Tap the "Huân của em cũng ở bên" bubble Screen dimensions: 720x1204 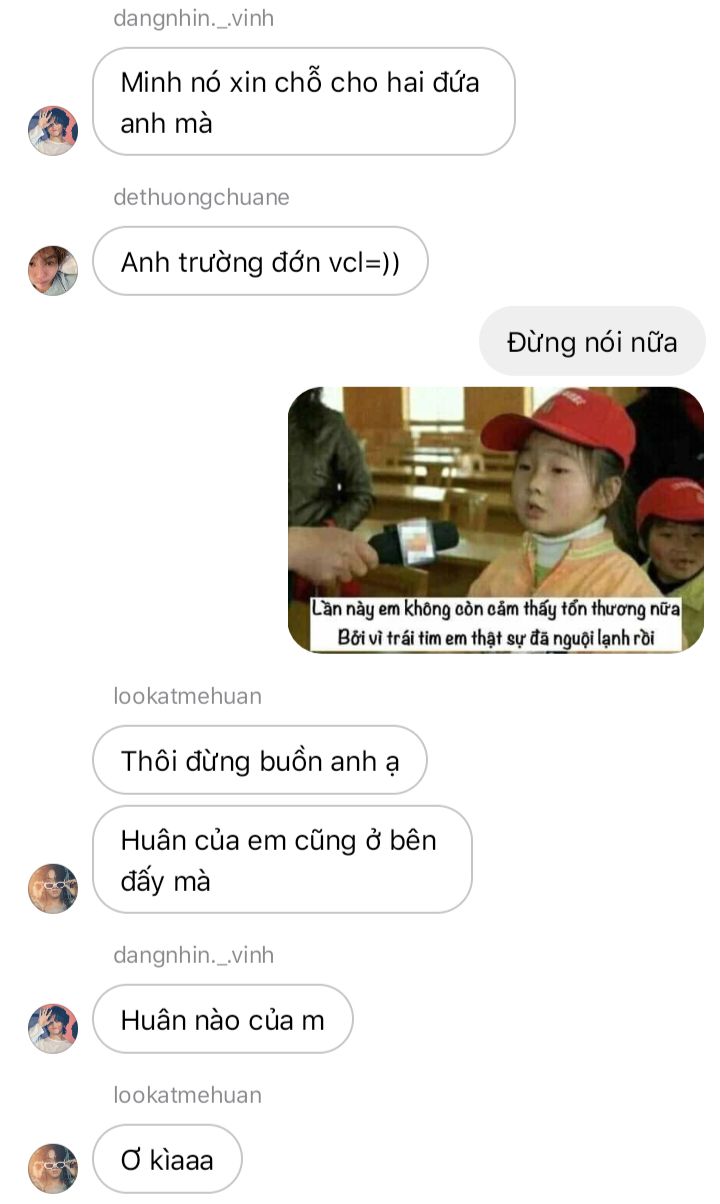coord(282,860)
